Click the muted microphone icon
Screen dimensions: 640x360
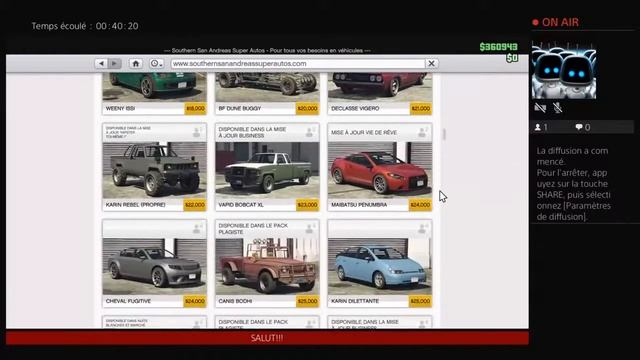558,108
